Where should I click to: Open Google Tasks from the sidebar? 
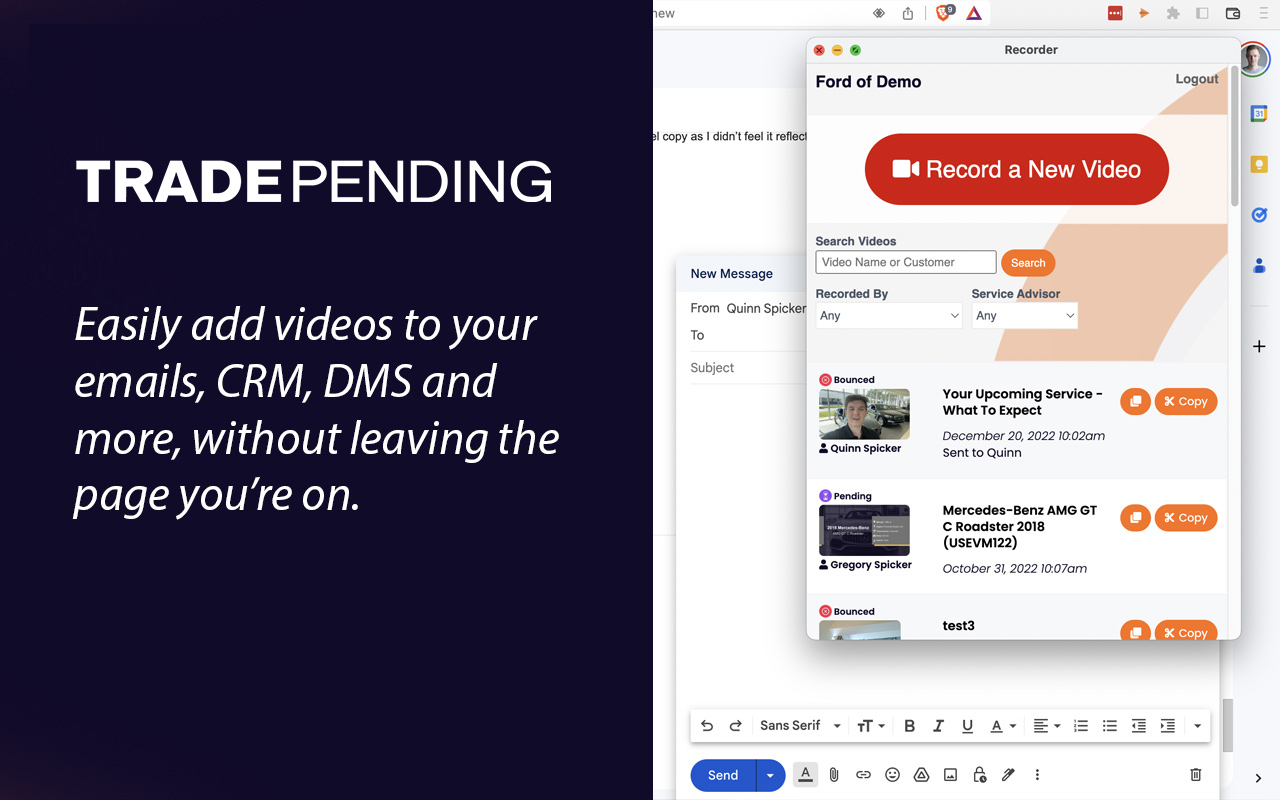click(x=1258, y=214)
